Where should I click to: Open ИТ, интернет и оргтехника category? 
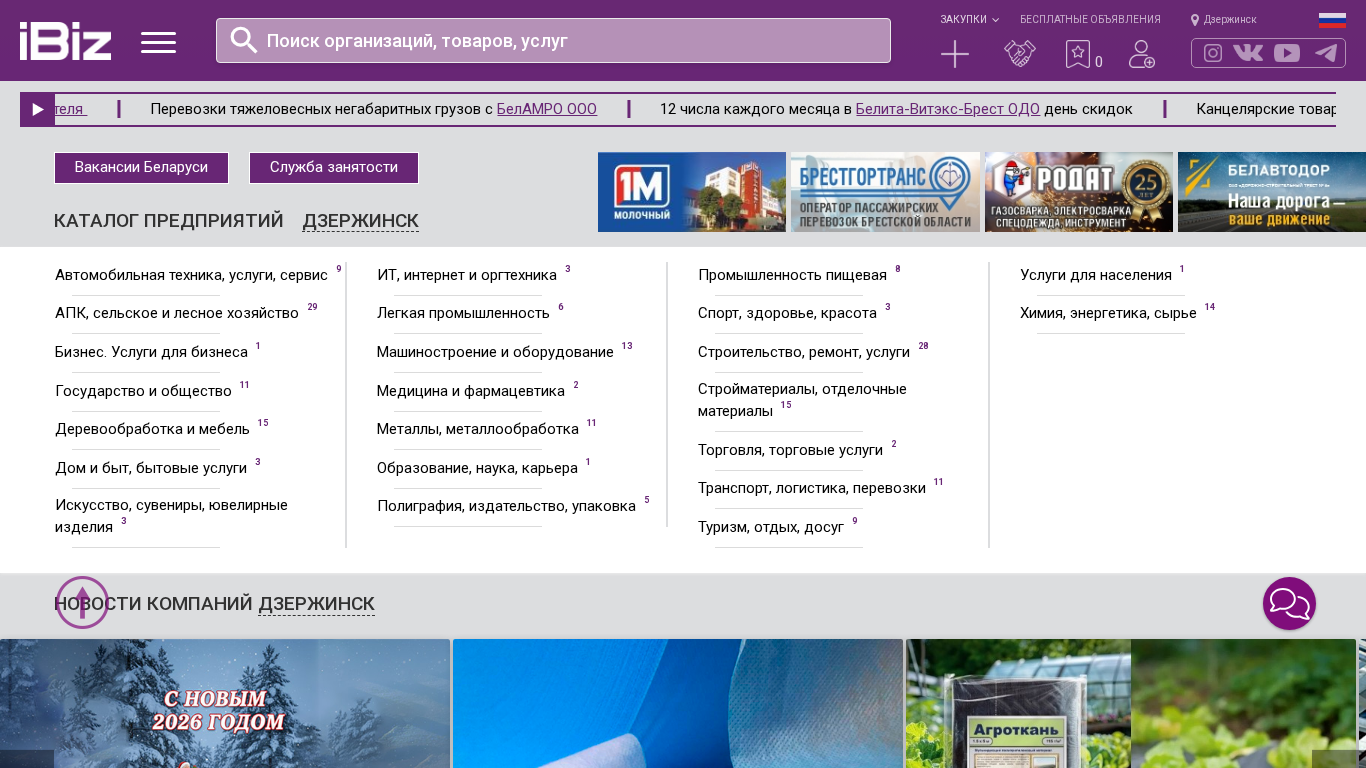[x=467, y=275]
